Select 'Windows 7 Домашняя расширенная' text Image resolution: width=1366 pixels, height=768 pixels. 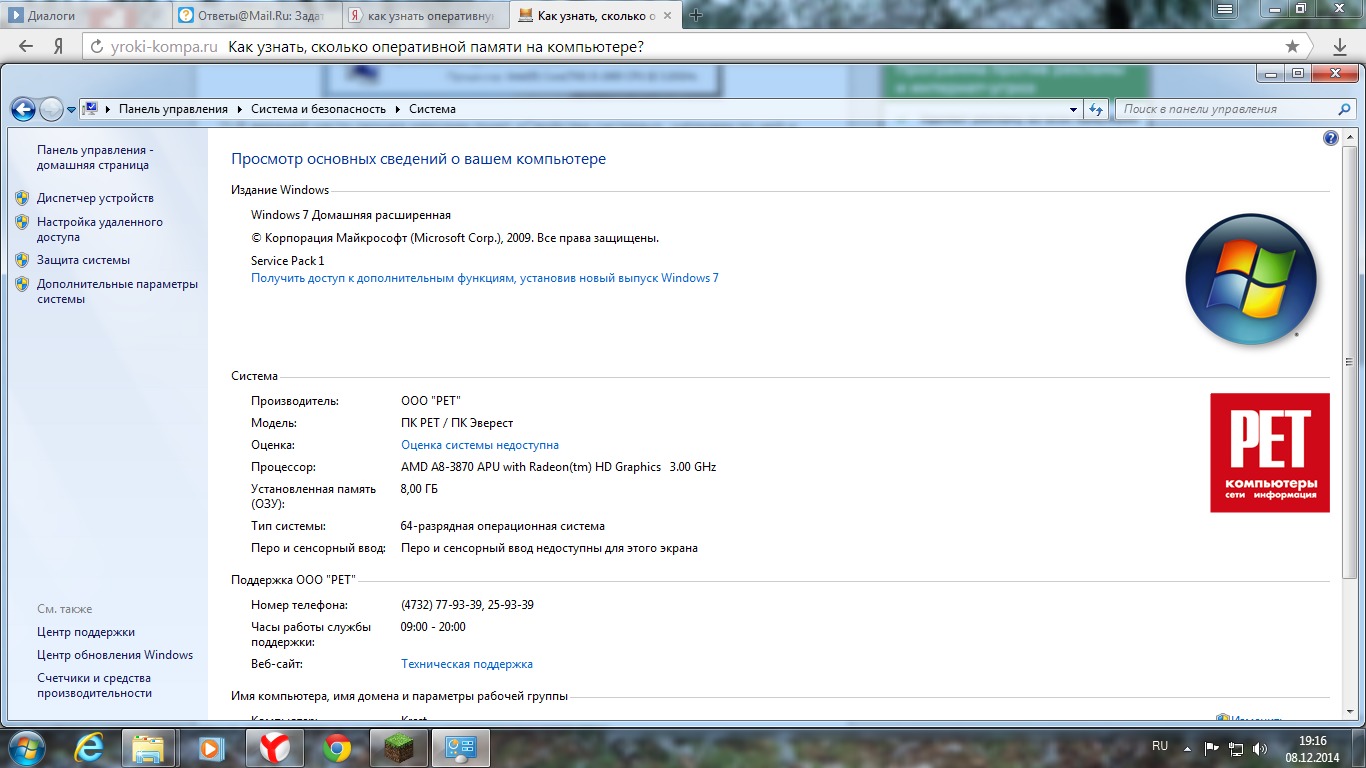[351, 215]
